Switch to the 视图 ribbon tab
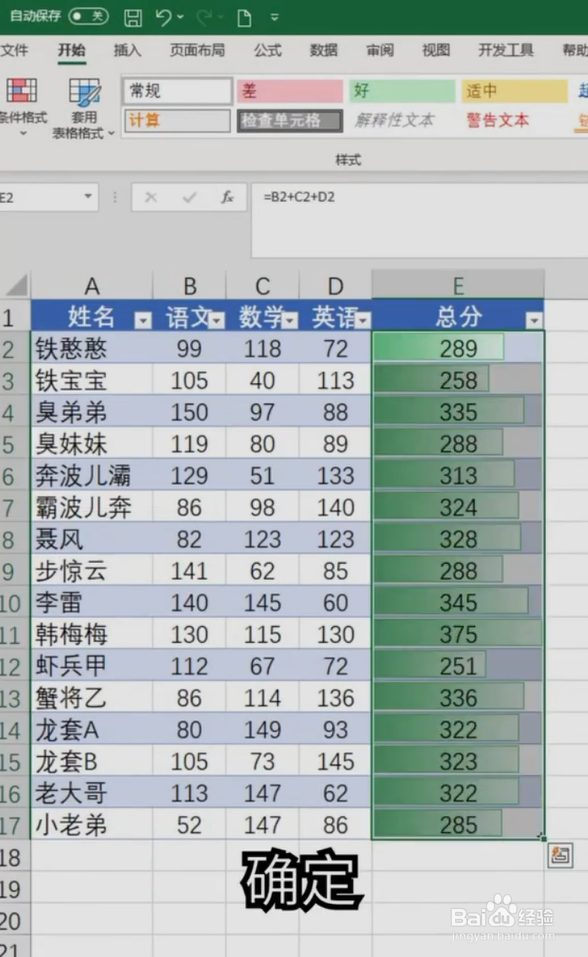 point(436,50)
